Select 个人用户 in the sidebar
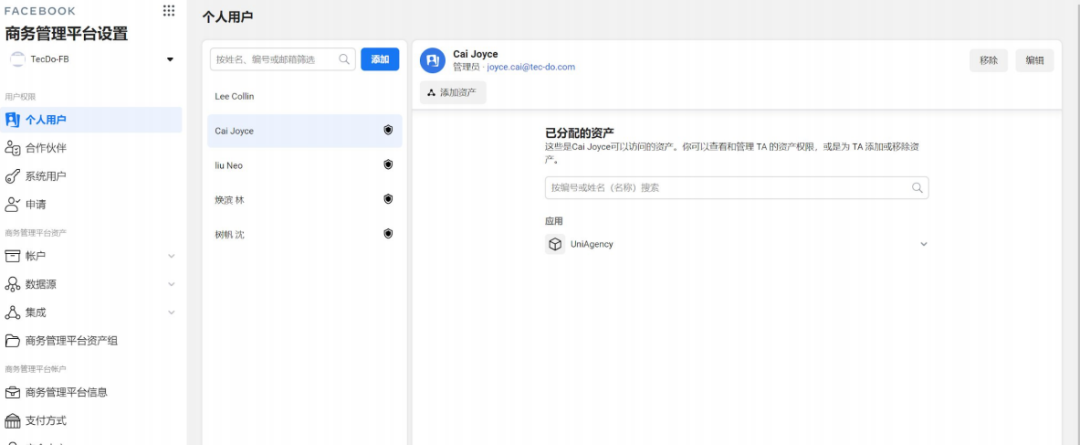Screen dimensions: 1080x445 pyautogui.click(x=91, y=120)
